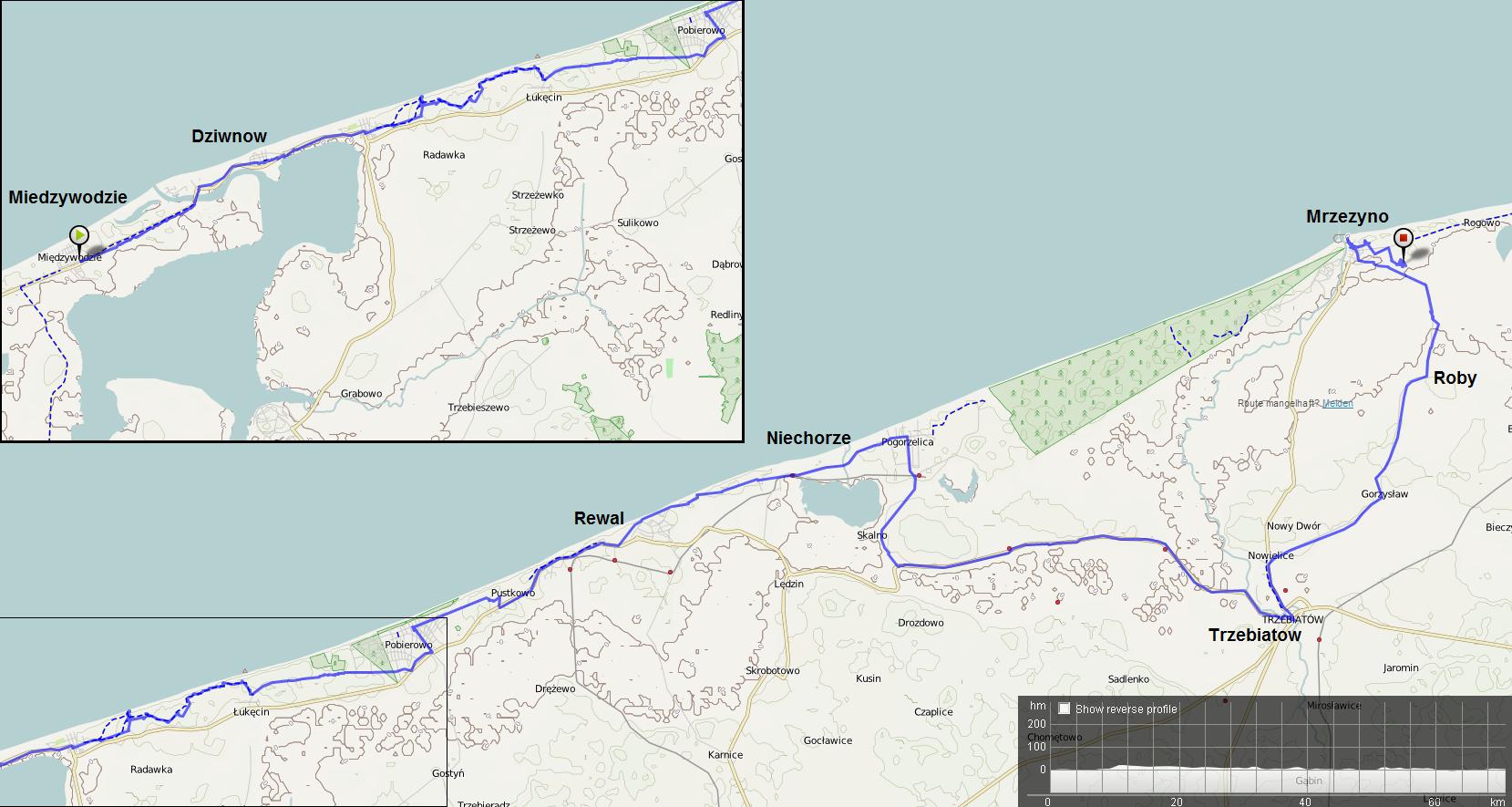This screenshot has width=1512, height=807.
Task: Click the Sadlenko place name
Action: pos(1128,679)
